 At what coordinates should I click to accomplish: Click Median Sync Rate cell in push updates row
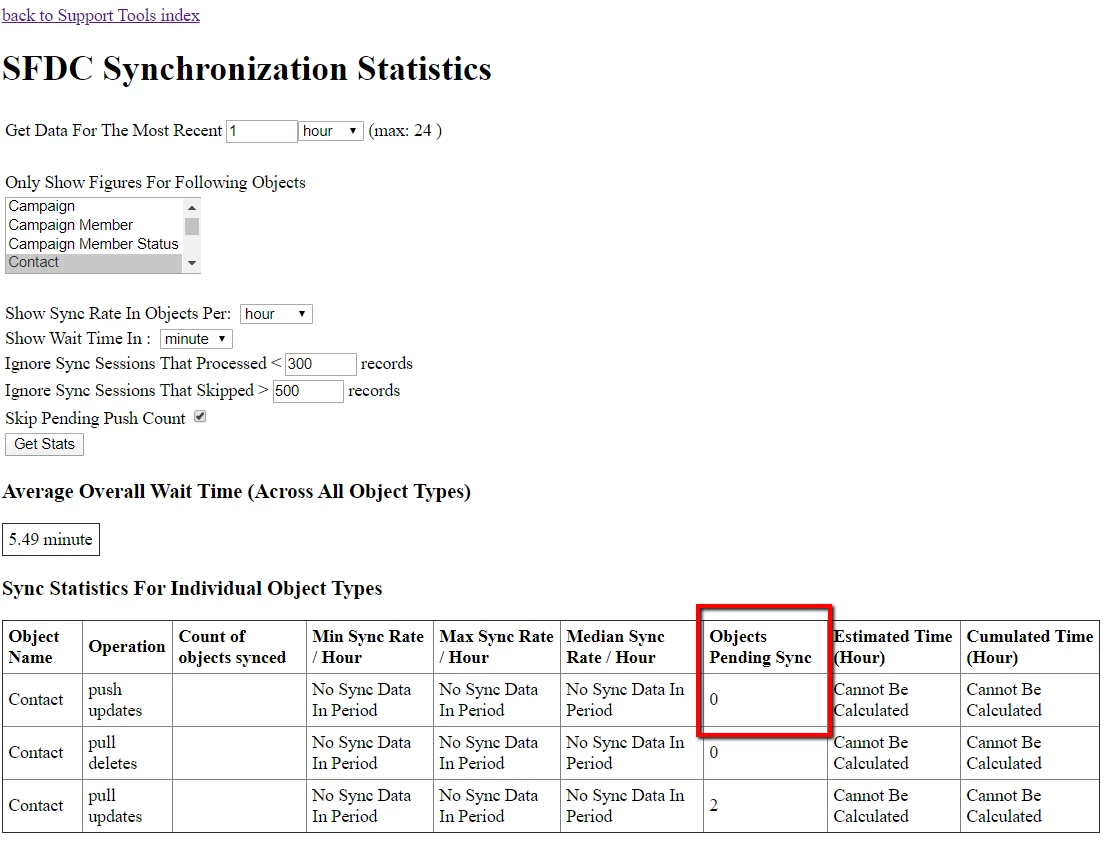tap(631, 700)
